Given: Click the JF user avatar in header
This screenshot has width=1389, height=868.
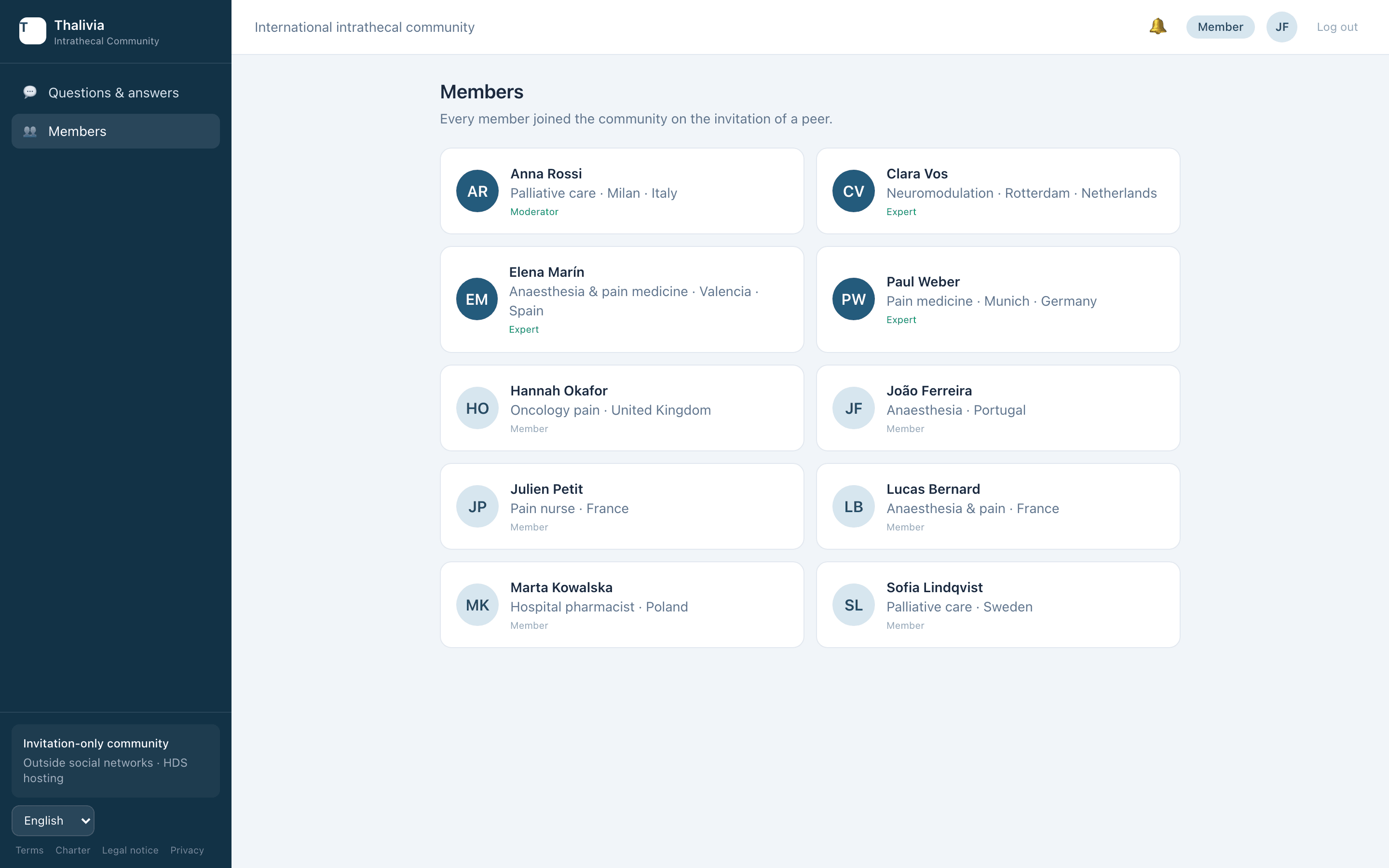Looking at the screenshot, I should click(1281, 27).
